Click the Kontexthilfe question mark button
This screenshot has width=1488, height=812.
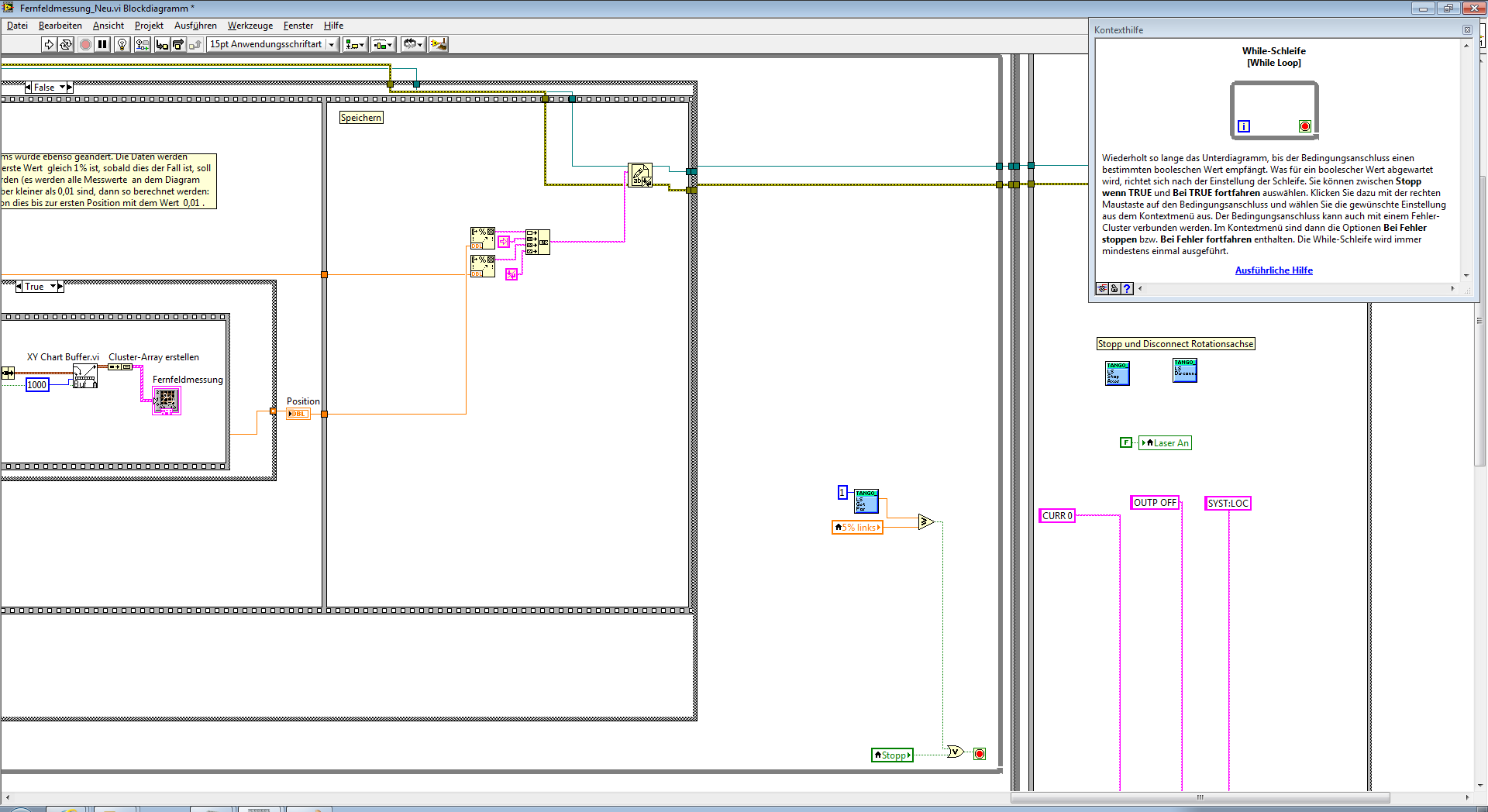(1127, 288)
